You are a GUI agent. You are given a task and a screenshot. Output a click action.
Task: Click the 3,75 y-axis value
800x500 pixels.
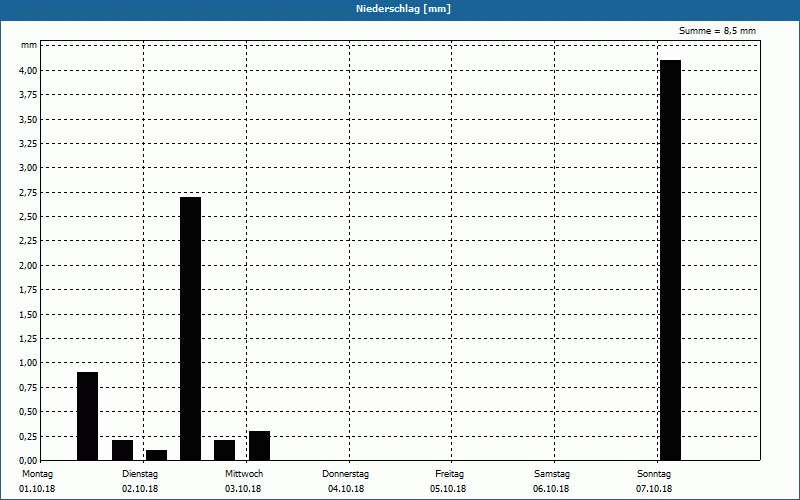click(x=28, y=95)
